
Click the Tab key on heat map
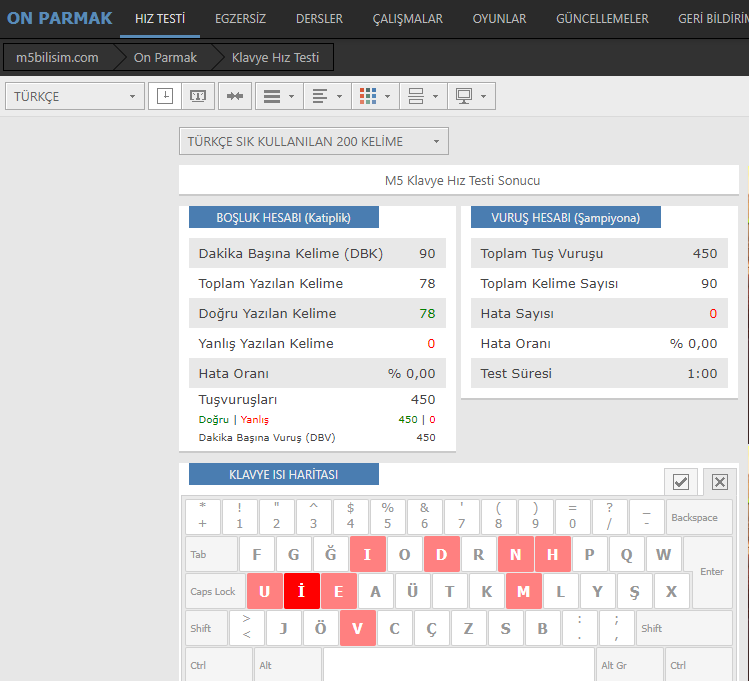[x=211, y=554]
